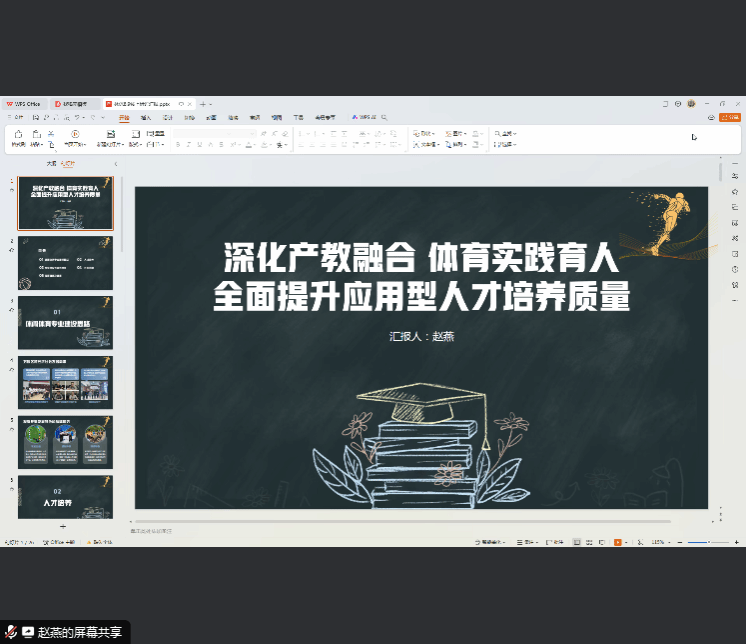This screenshot has height=644, width=746.
Task: Click the orange Share (分享) button
Action: (x=729, y=117)
